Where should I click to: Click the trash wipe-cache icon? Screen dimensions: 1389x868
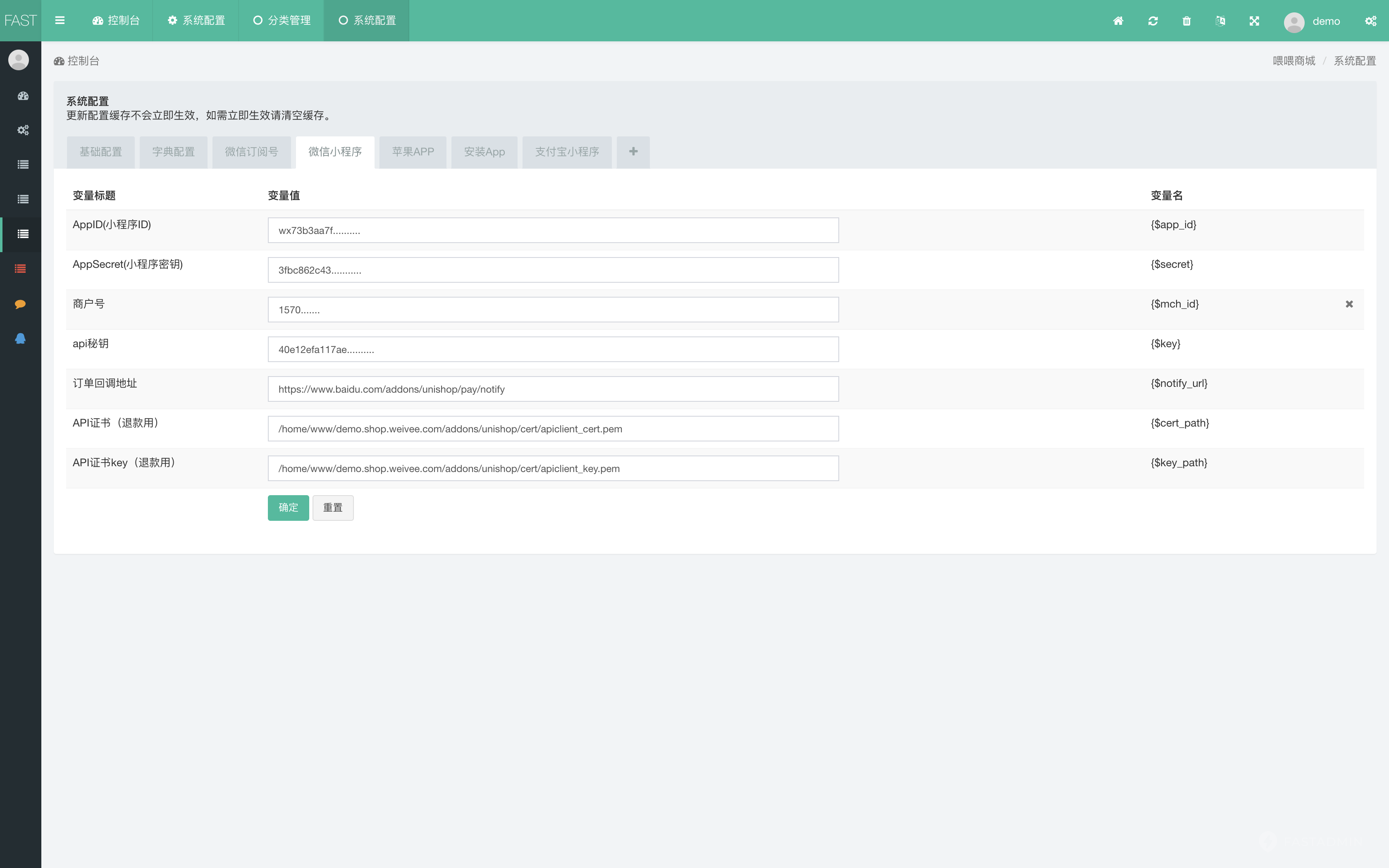(1186, 21)
